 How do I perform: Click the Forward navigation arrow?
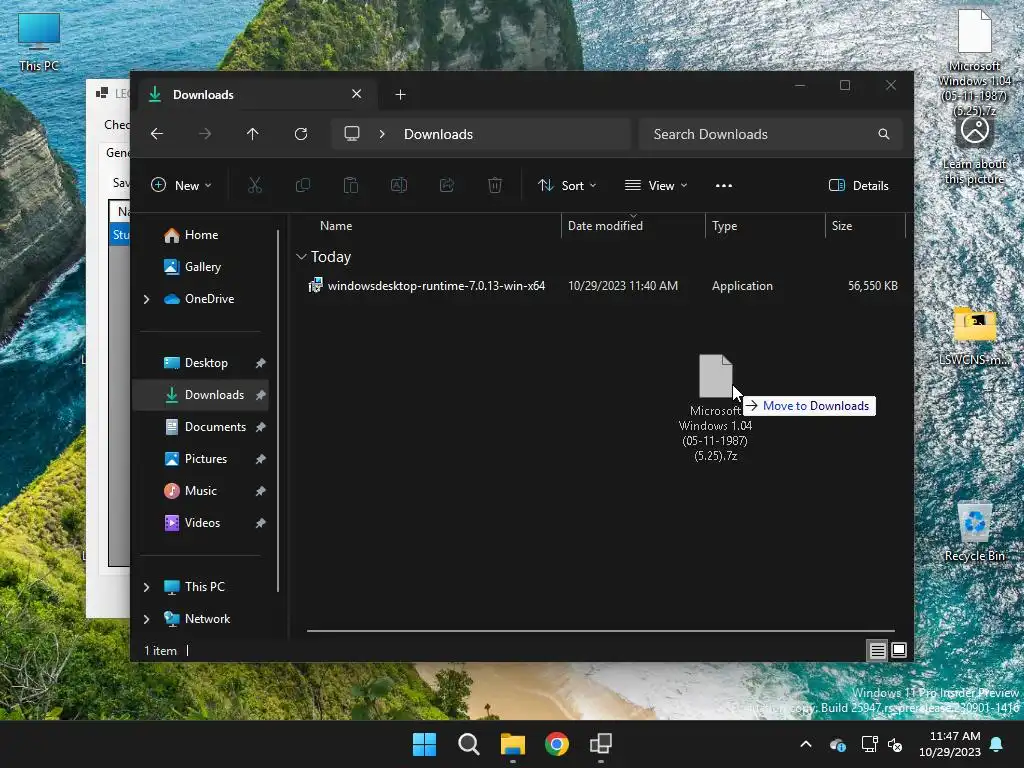[x=205, y=134]
